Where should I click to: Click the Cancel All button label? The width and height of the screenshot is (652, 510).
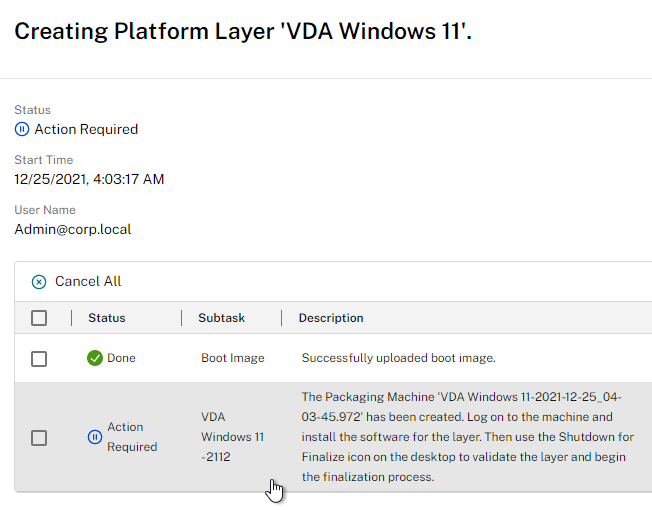[x=88, y=281]
